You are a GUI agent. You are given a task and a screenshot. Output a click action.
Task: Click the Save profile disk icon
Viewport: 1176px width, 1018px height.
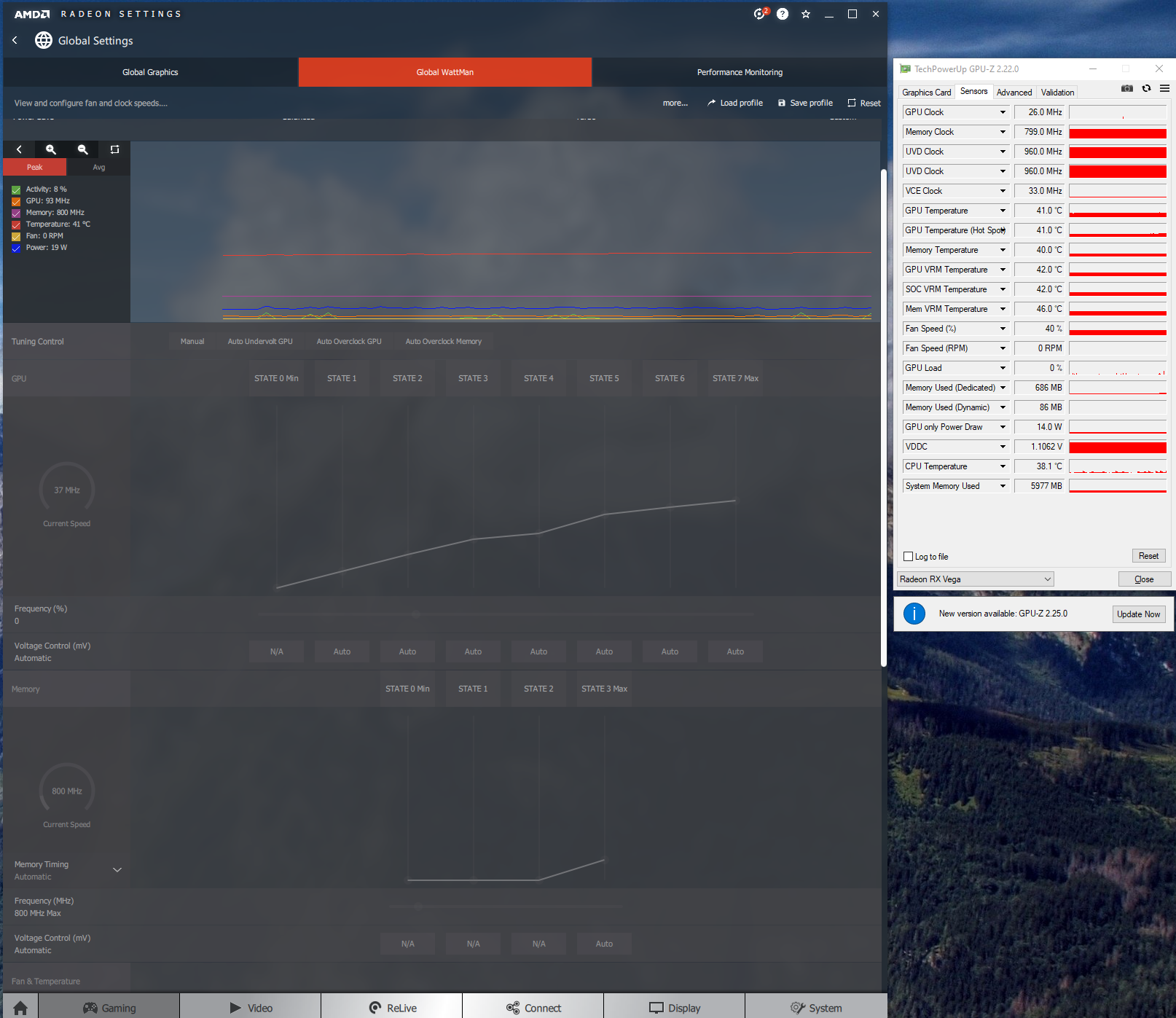[782, 103]
